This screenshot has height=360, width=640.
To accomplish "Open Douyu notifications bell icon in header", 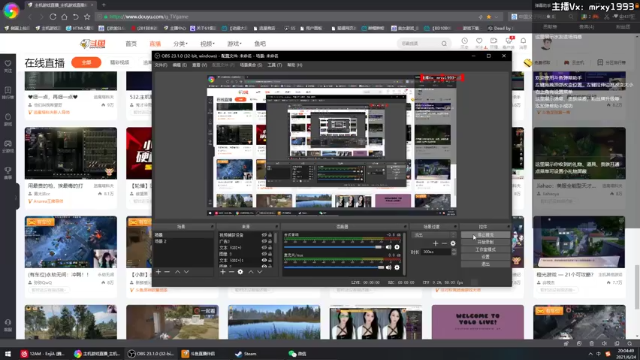I will coord(523,41).
